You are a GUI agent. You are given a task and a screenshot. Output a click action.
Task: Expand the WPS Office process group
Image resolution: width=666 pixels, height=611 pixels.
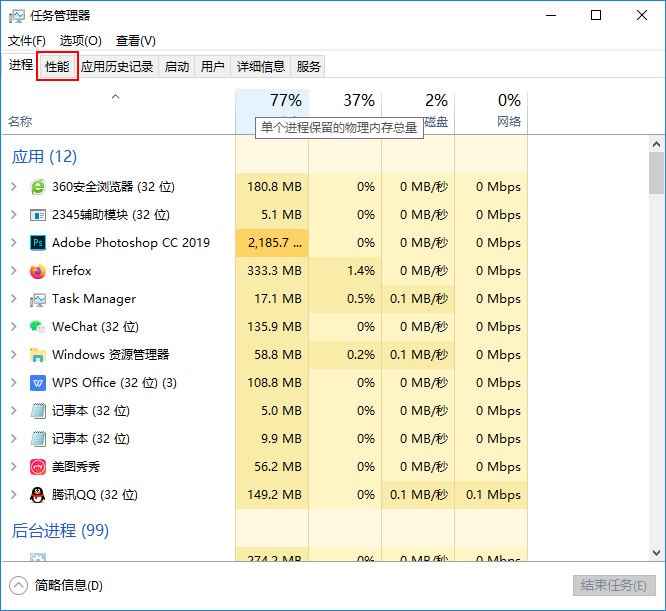click(13, 383)
